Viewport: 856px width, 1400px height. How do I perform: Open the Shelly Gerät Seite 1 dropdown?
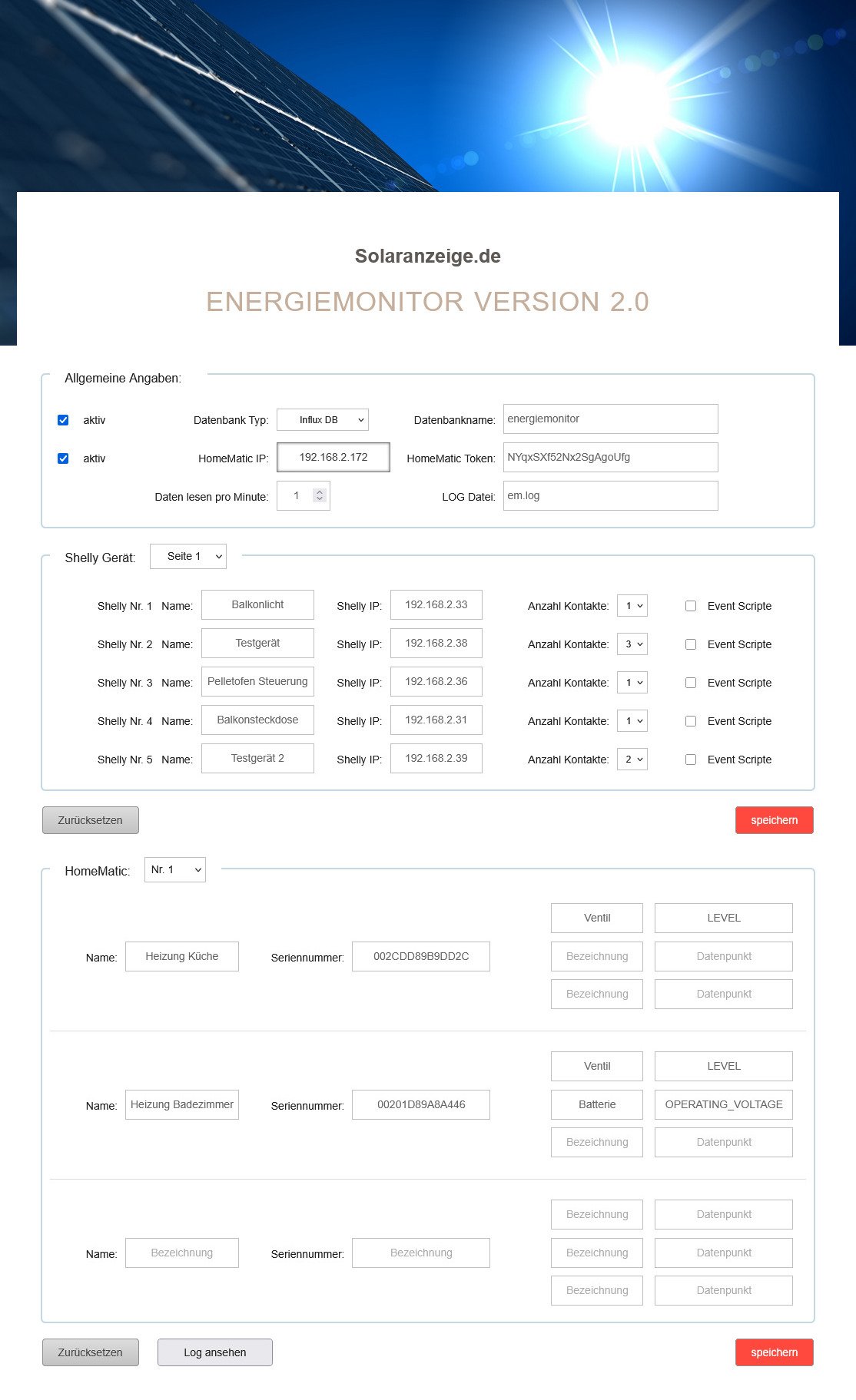(188, 556)
